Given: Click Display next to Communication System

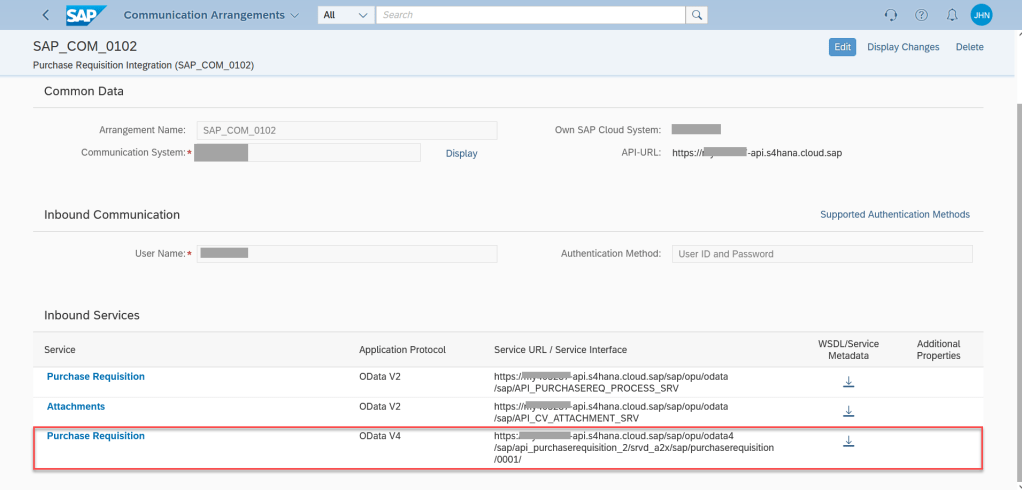Looking at the screenshot, I should pyautogui.click(x=461, y=153).
